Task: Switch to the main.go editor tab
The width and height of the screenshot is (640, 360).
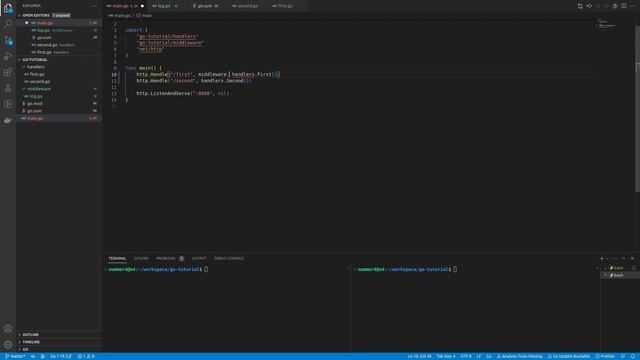Action: pyautogui.click(x=125, y=6)
